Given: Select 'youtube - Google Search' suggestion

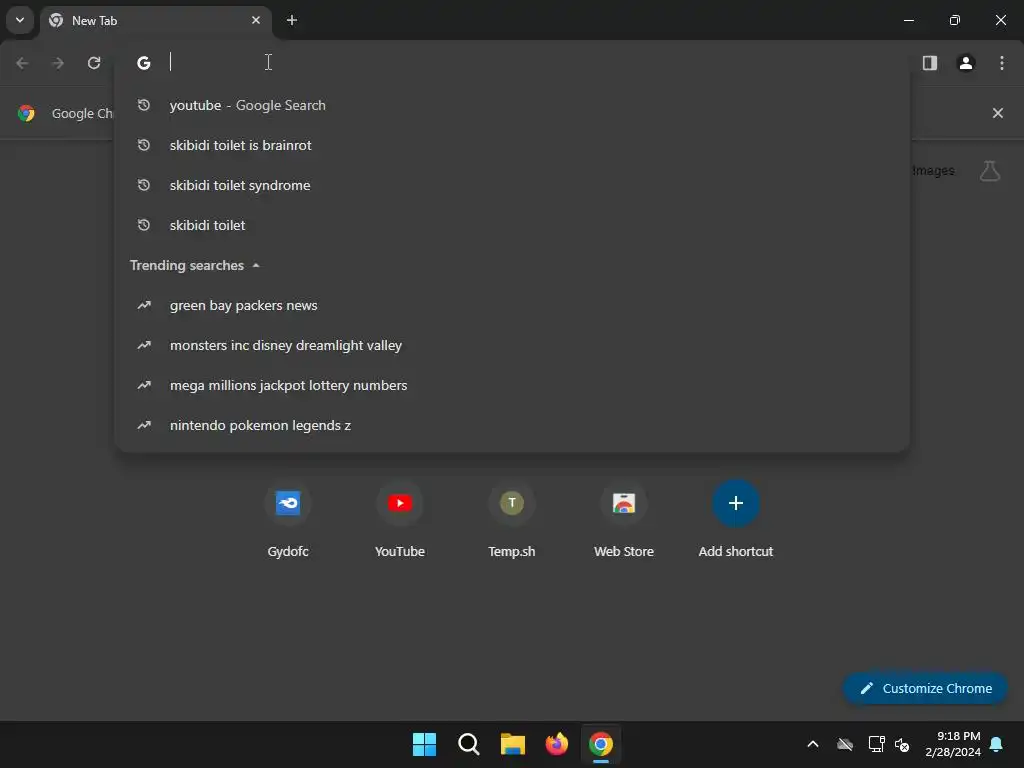Looking at the screenshot, I should tap(512, 105).
